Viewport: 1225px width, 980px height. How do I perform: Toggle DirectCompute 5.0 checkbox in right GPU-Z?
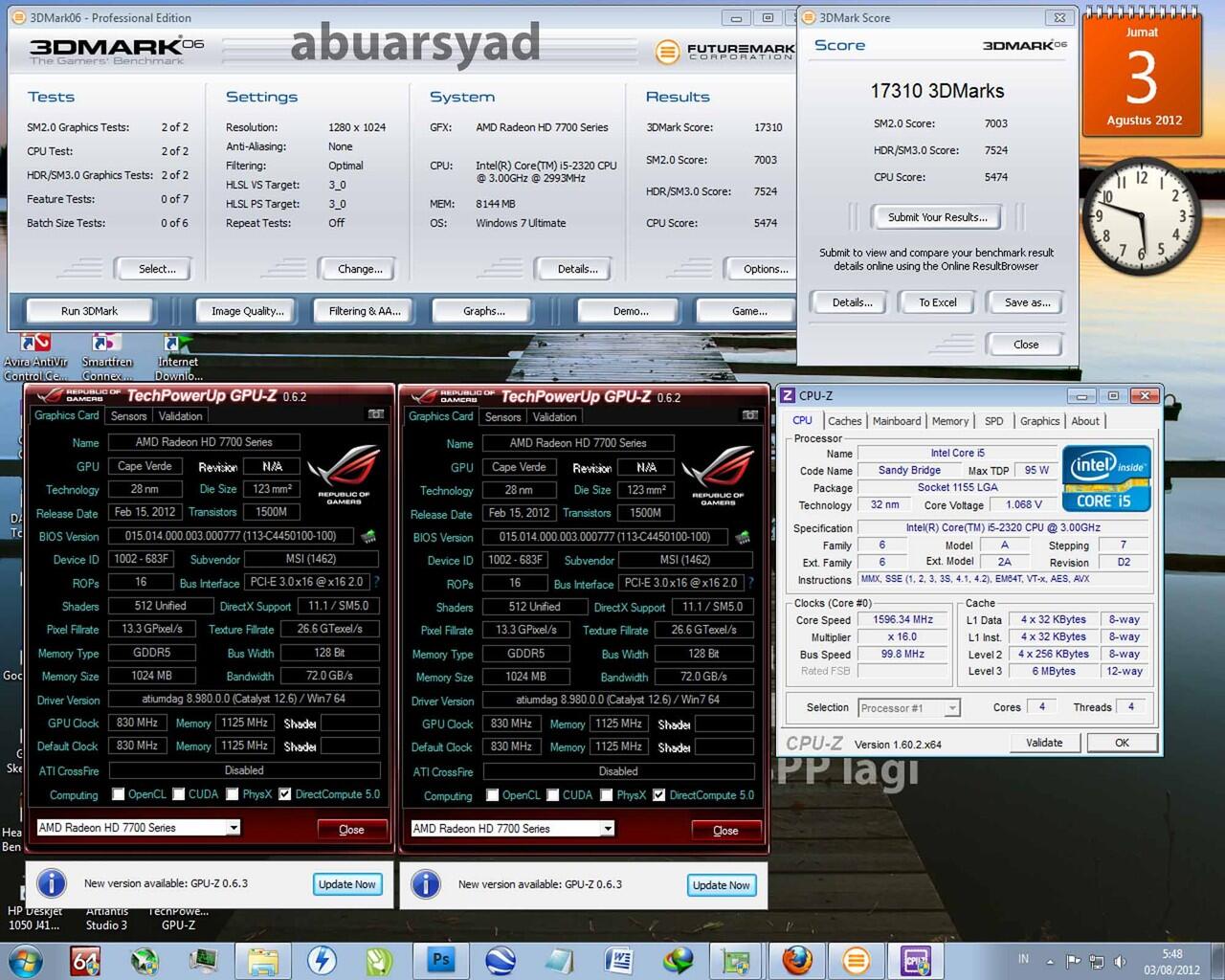coord(659,795)
